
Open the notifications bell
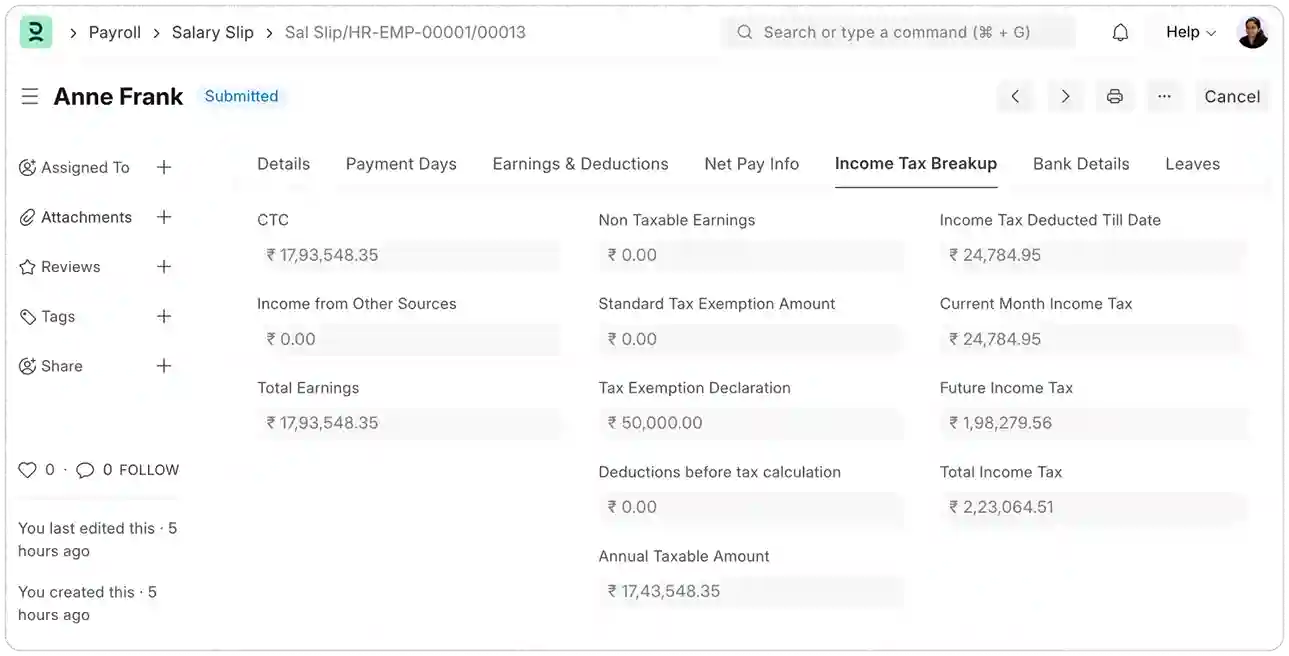[x=1120, y=31]
